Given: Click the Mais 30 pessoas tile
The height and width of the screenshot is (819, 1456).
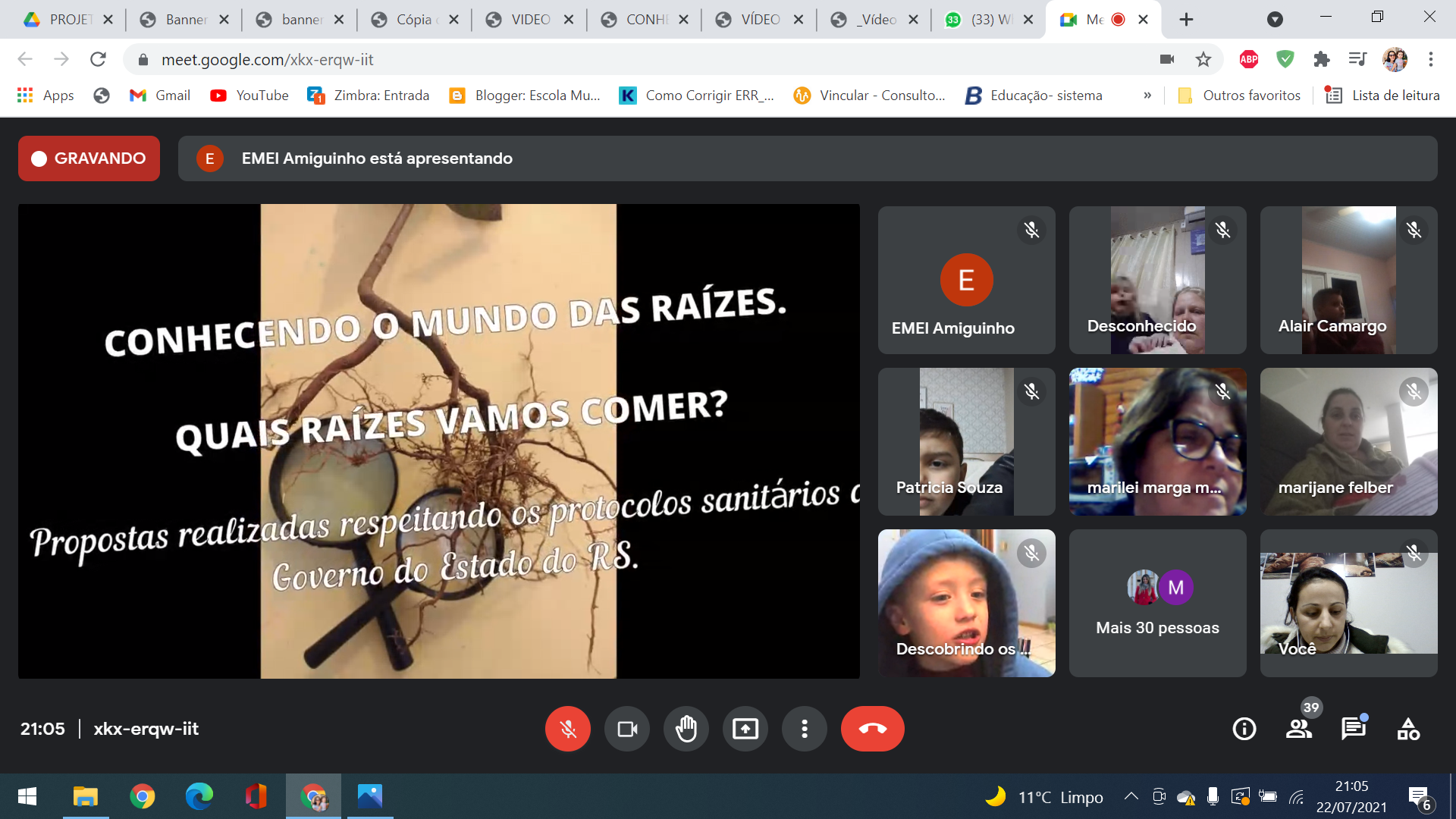Looking at the screenshot, I should pos(1157,603).
